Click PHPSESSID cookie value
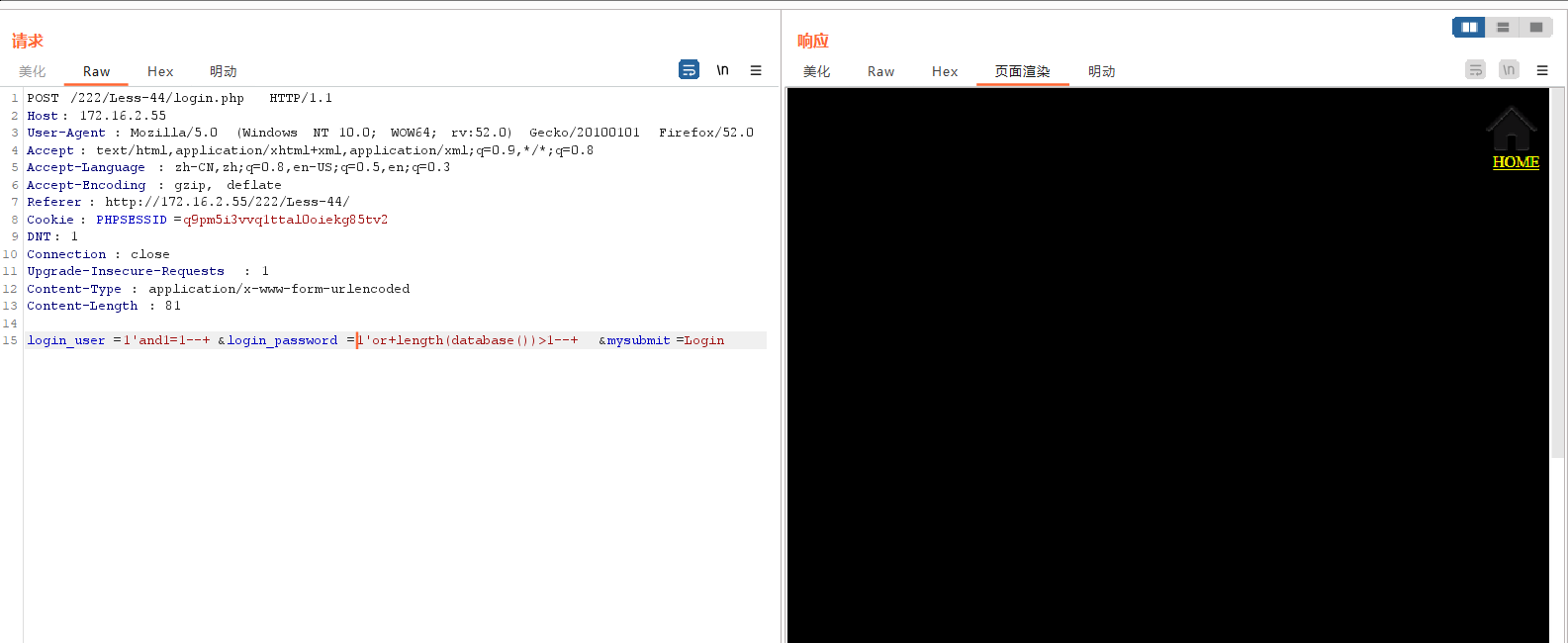The height and width of the screenshot is (643, 1568). [286, 220]
